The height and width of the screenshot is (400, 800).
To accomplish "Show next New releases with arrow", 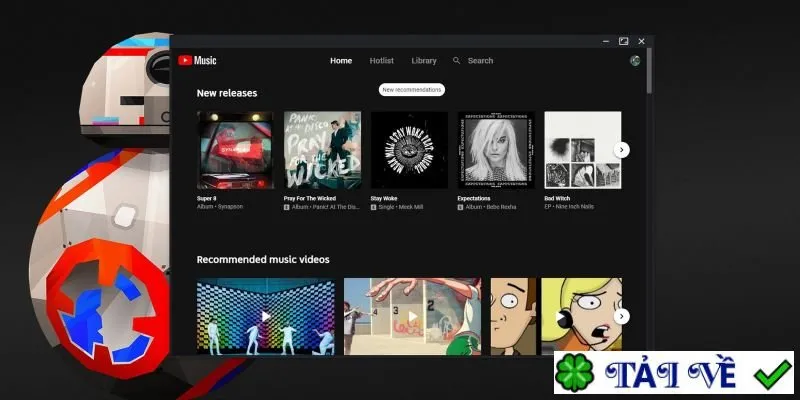I will point(621,150).
